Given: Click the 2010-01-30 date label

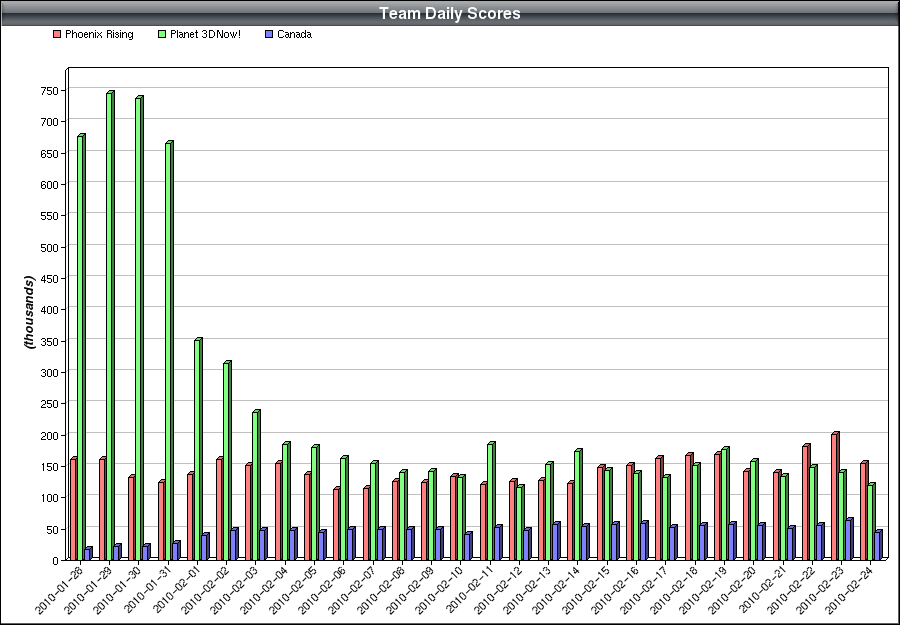Looking at the screenshot, I should tap(118, 589).
